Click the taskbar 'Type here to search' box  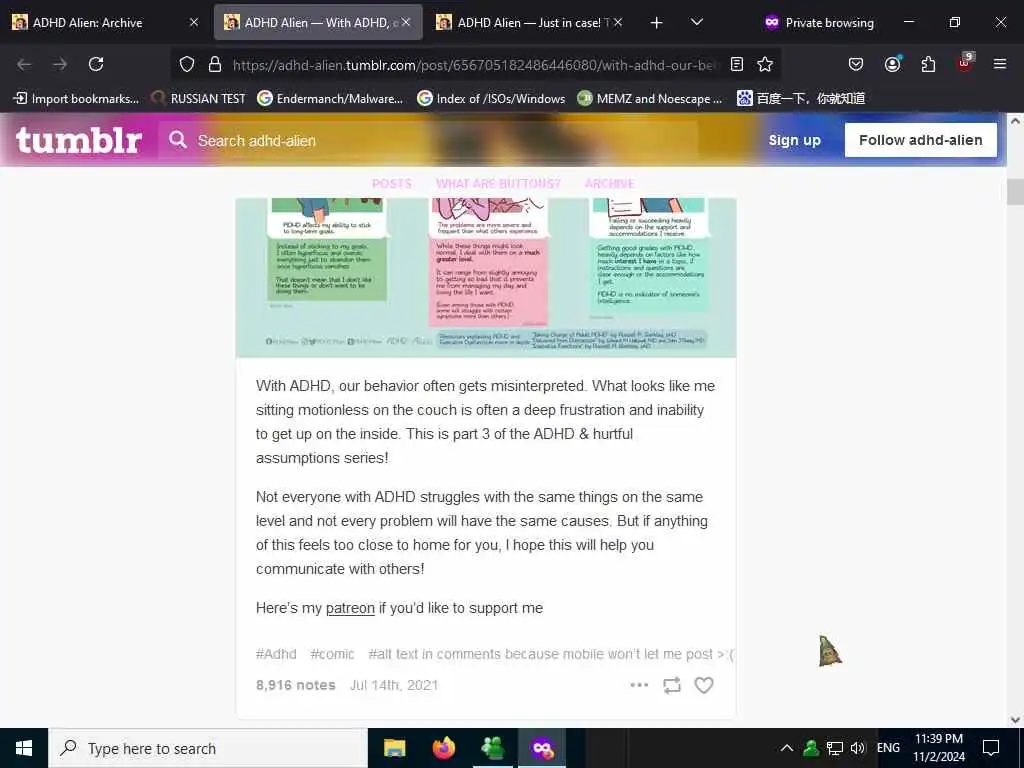(208, 748)
